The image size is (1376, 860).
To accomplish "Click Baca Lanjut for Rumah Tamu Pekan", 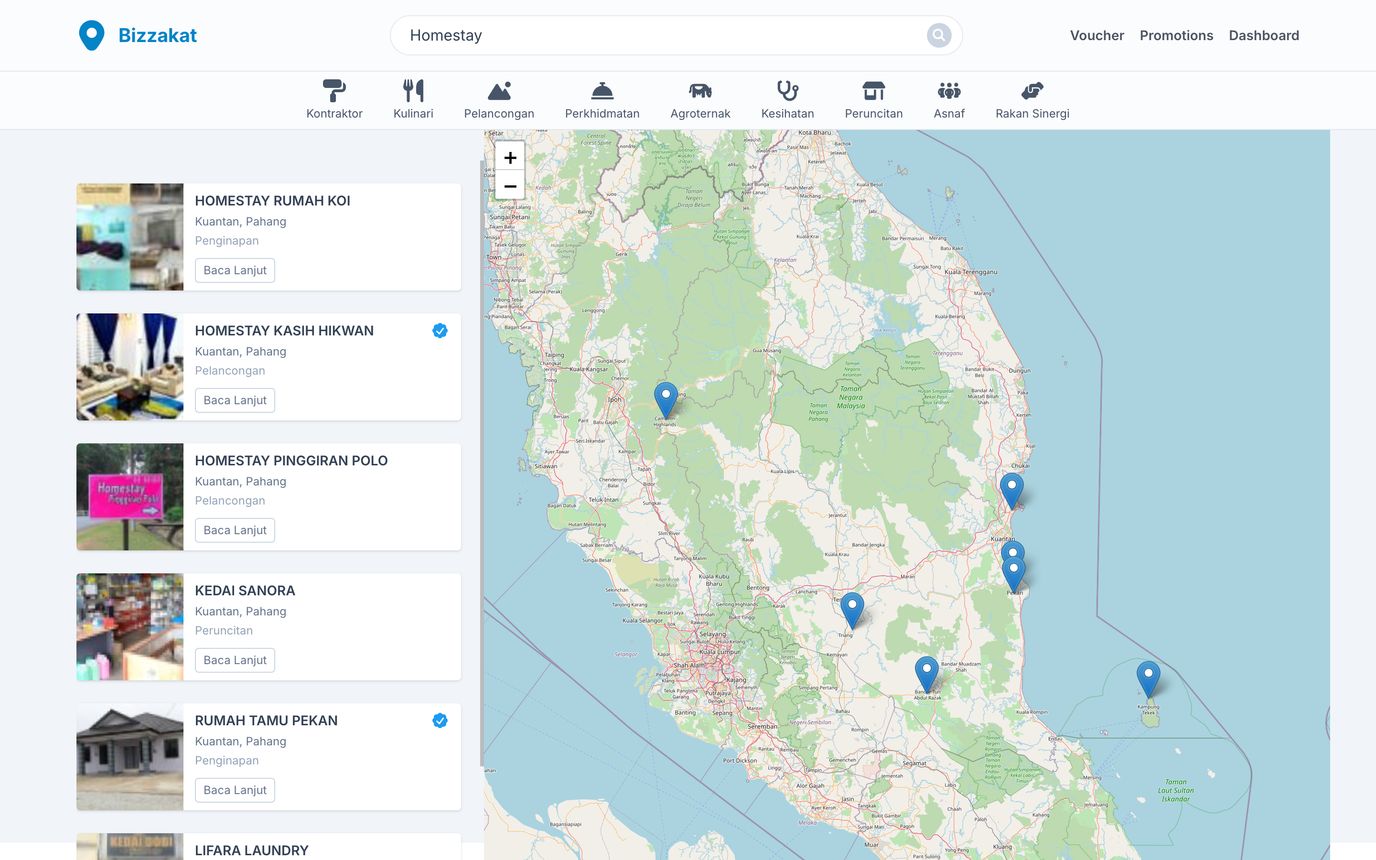I will click(235, 790).
